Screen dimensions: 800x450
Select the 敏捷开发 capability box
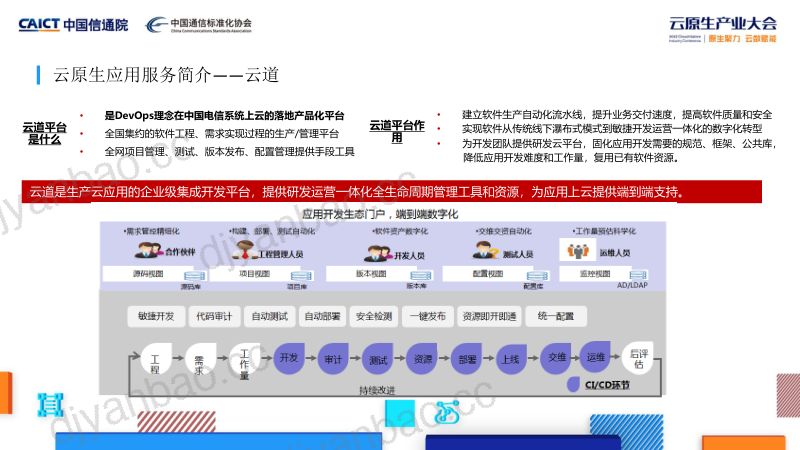pyautogui.click(x=156, y=316)
